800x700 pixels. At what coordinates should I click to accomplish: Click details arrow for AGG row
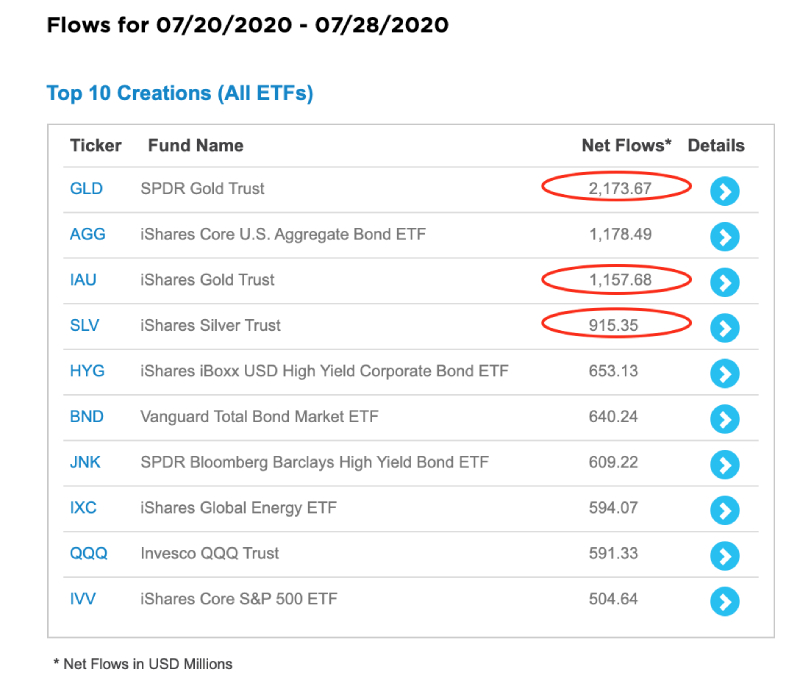[724, 236]
